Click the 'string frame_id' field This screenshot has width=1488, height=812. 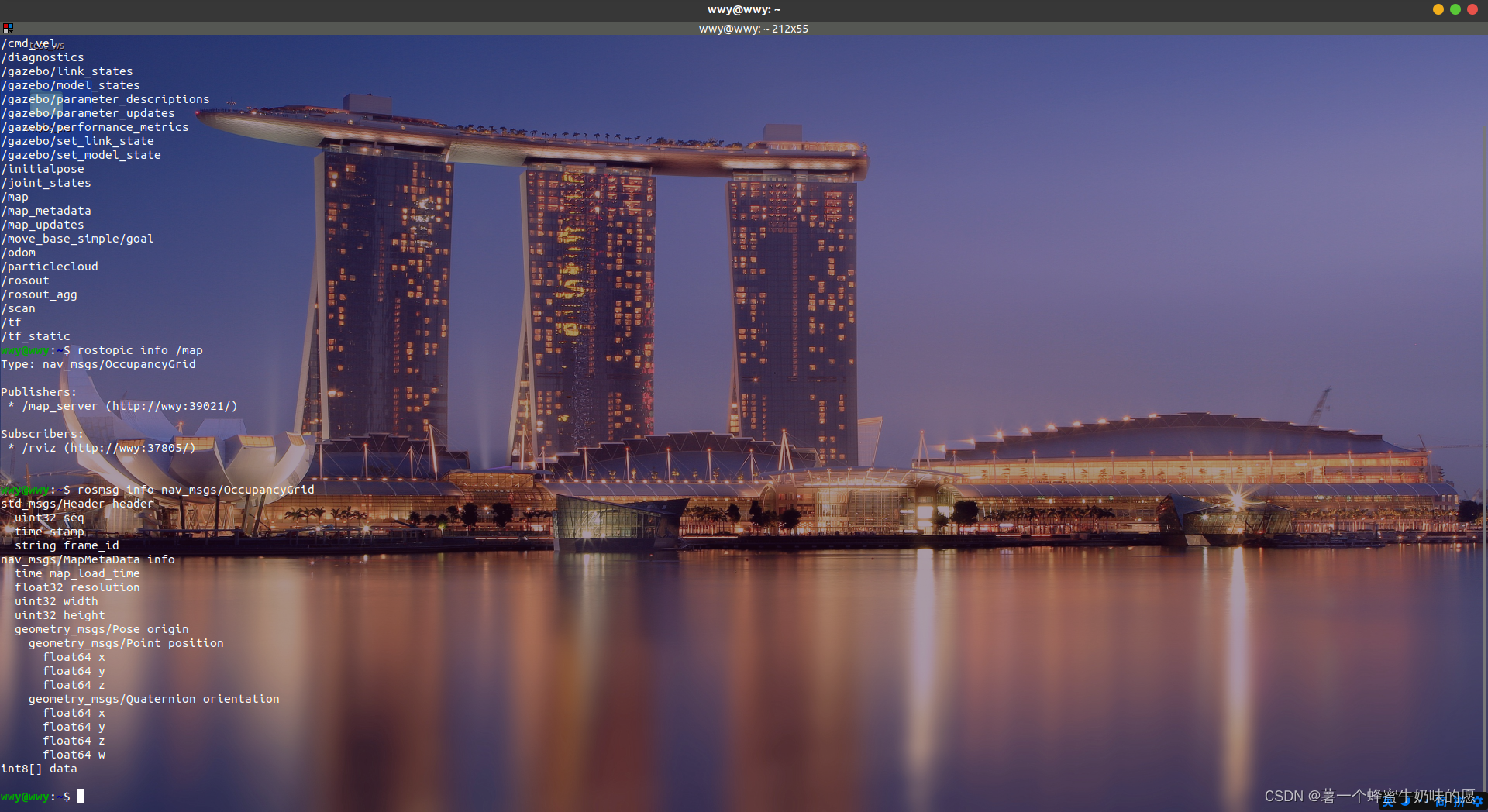(x=67, y=545)
